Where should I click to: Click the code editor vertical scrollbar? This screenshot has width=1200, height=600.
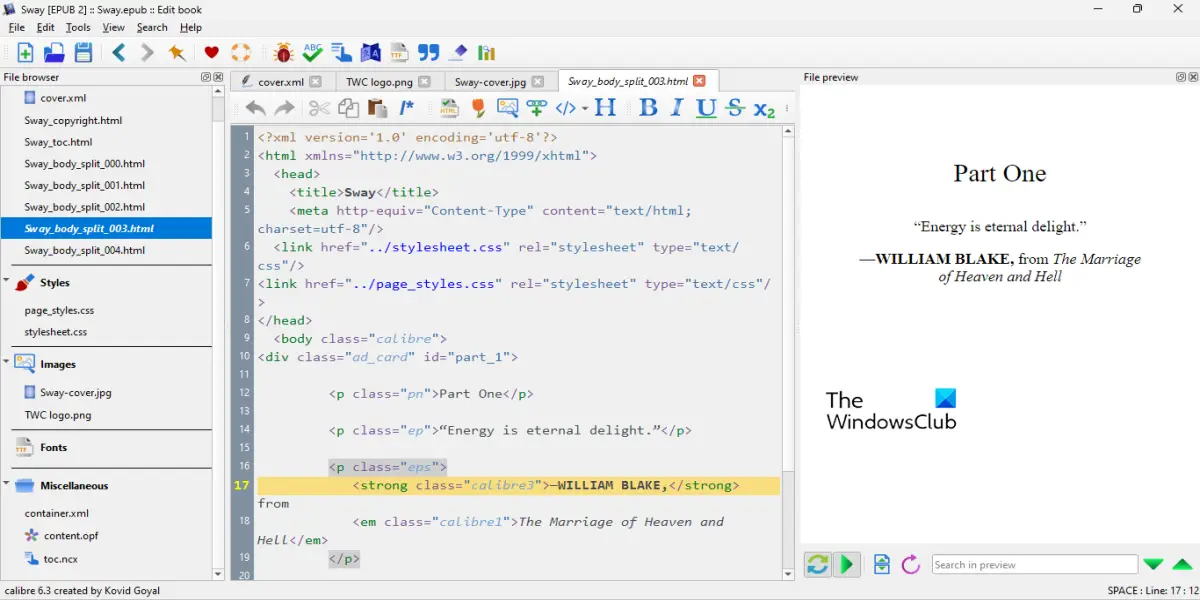coord(788,353)
